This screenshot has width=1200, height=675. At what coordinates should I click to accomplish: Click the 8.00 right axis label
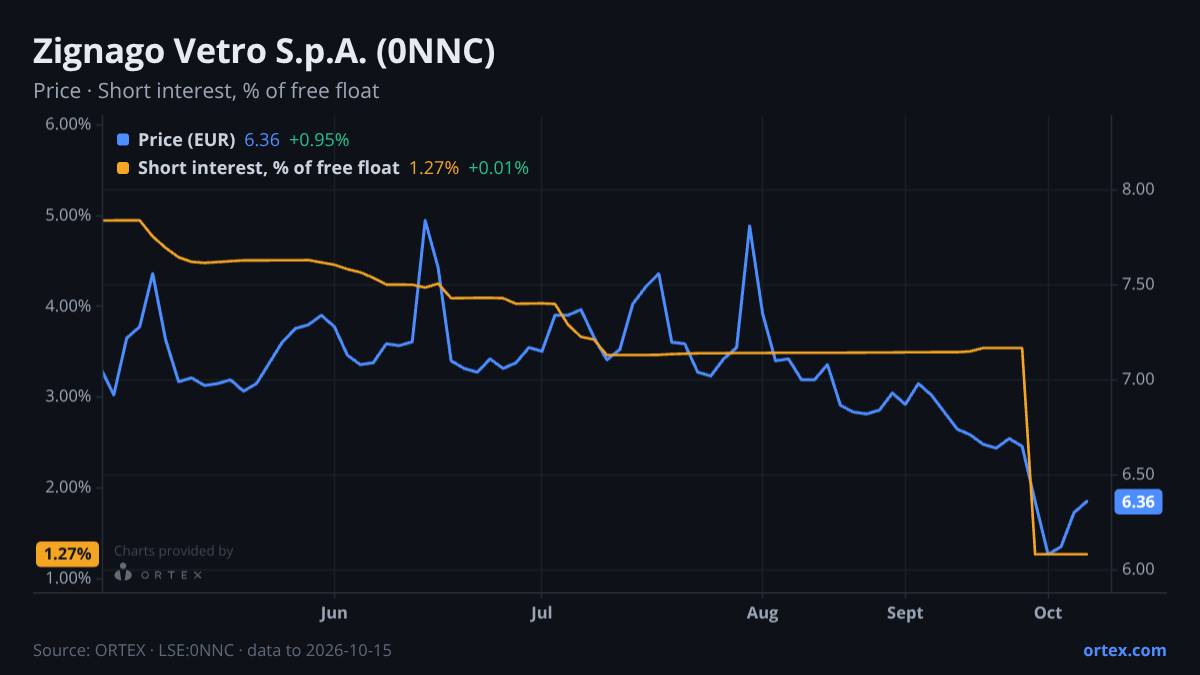tap(1138, 189)
